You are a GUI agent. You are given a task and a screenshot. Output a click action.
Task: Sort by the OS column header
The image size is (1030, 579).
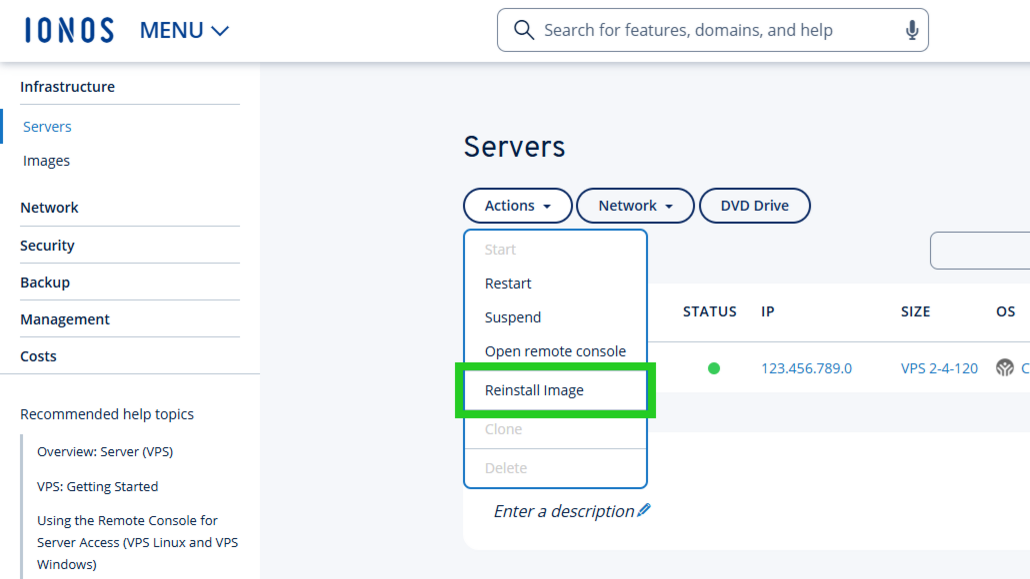tap(1006, 312)
